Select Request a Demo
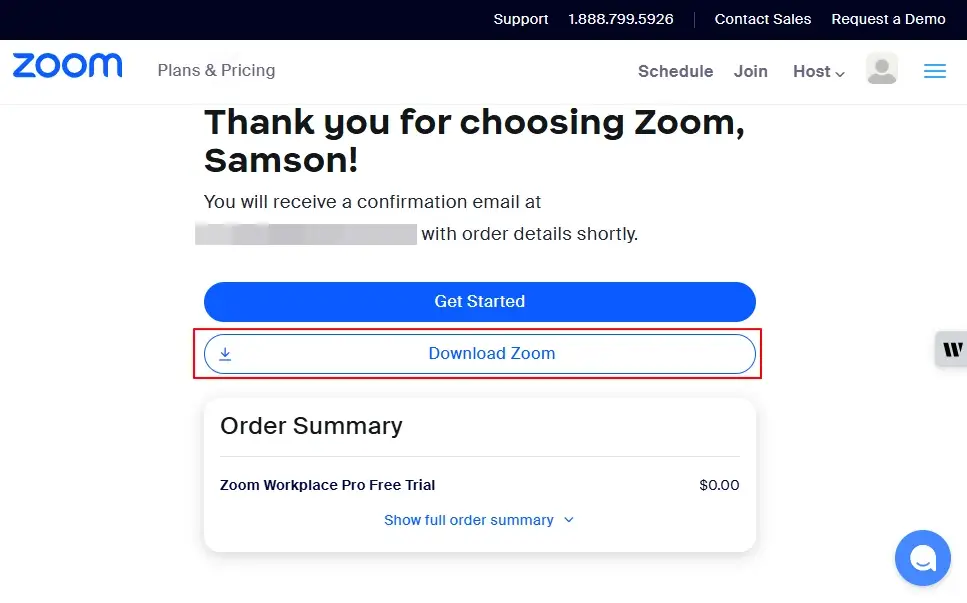The image size is (967, 603). tap(888, 19)
